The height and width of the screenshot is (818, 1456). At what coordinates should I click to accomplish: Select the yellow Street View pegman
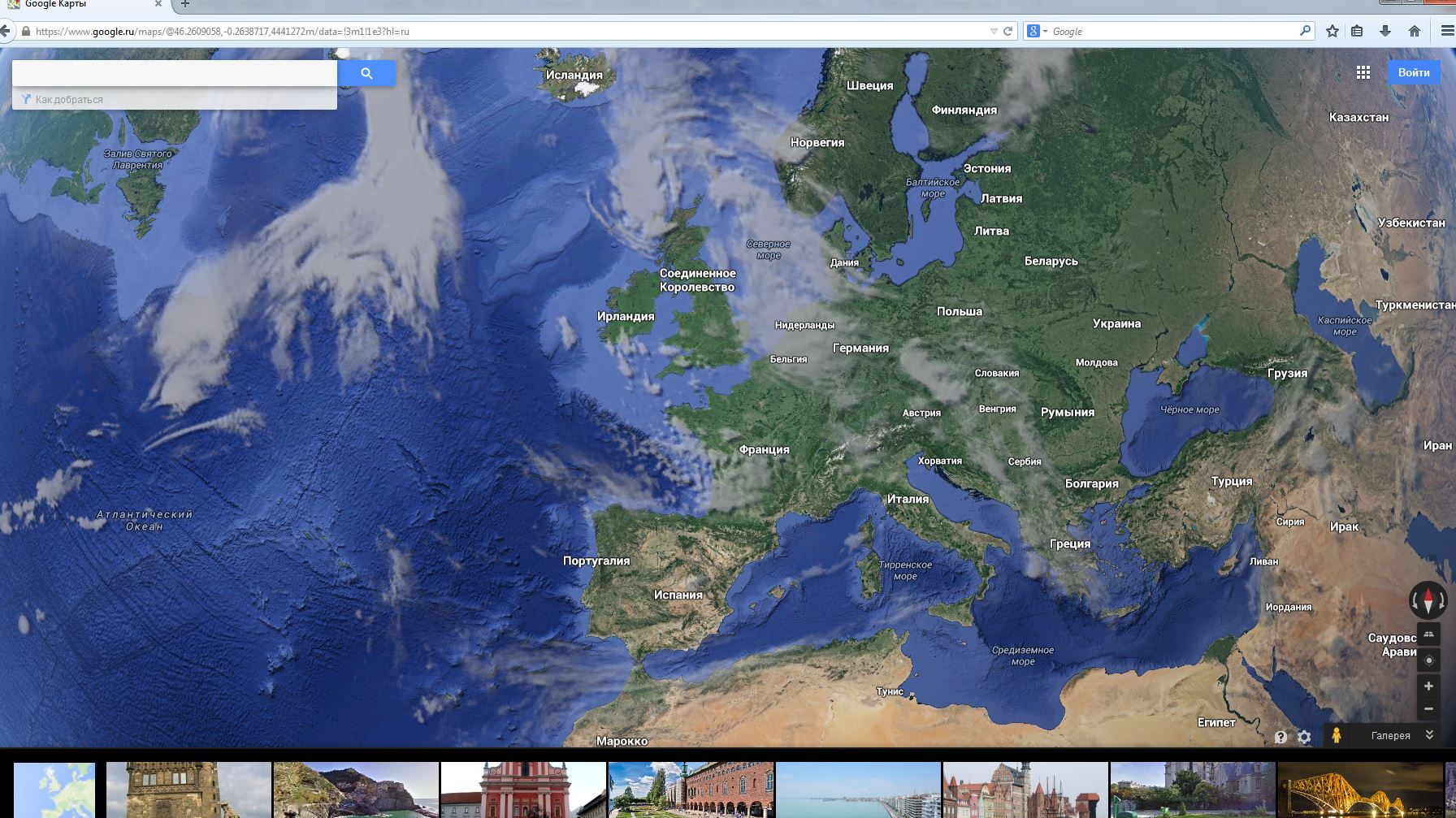[x=1336, y=735]
